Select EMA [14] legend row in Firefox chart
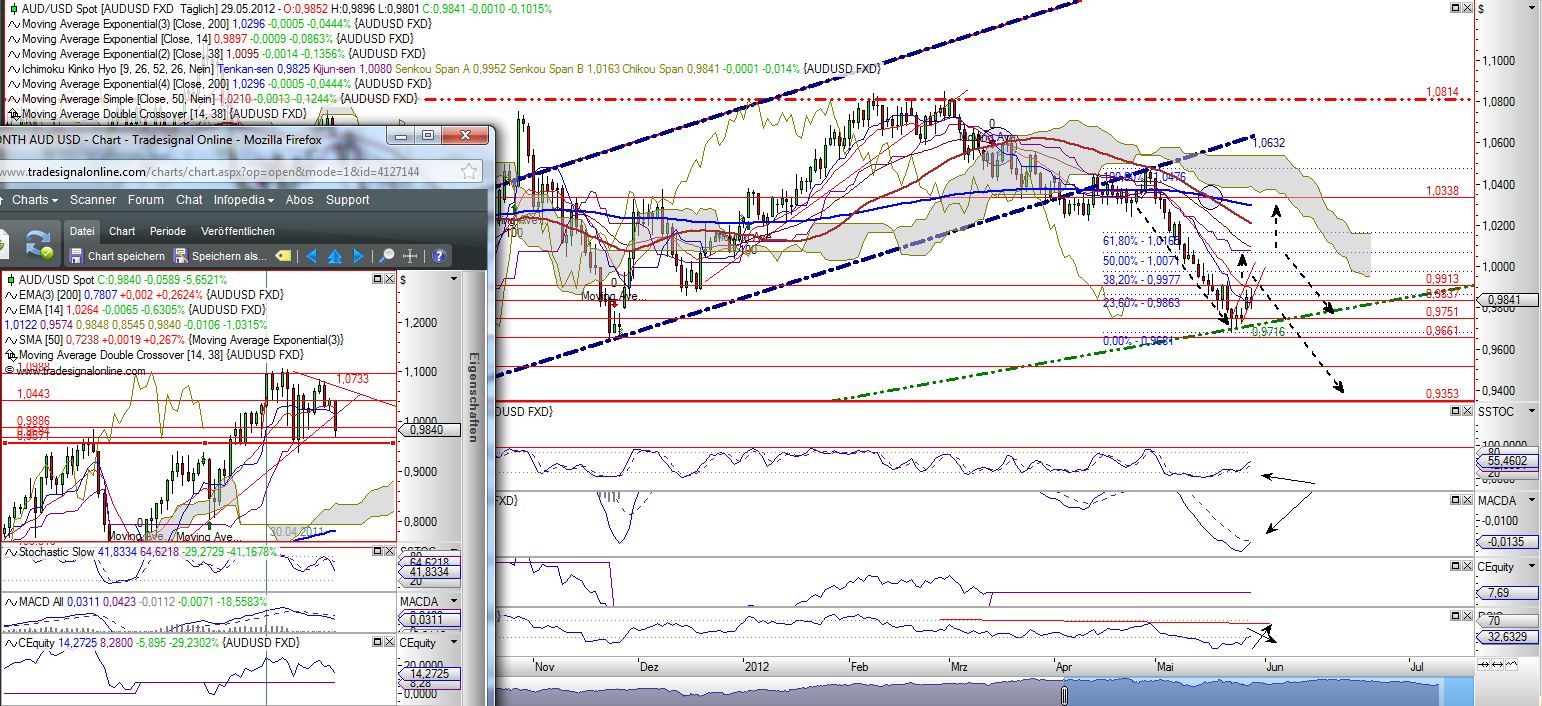 click(x=137, y=309)
